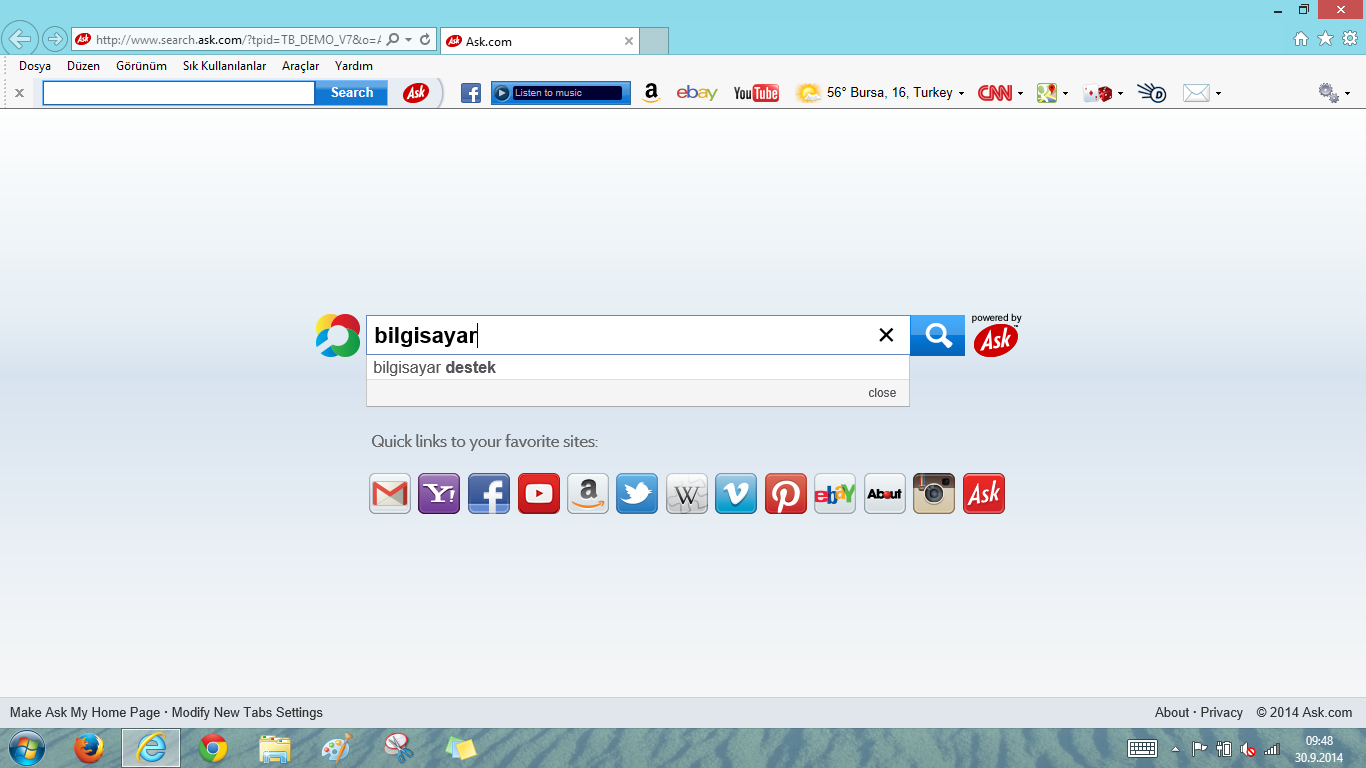Open toolbar settings gear dropdown
The image size is (1366, 768).
1334,93
